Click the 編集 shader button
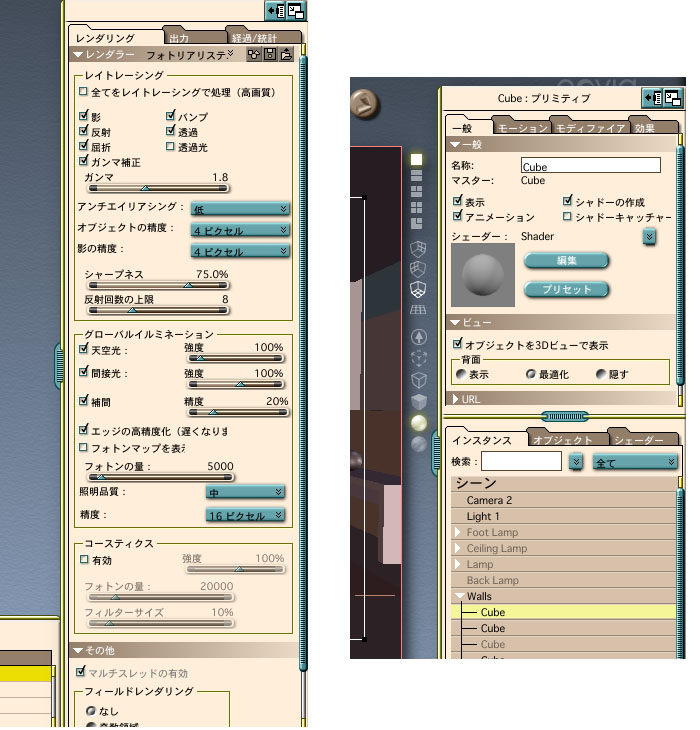This screenshot has height=730, width=700. (566, 260)
